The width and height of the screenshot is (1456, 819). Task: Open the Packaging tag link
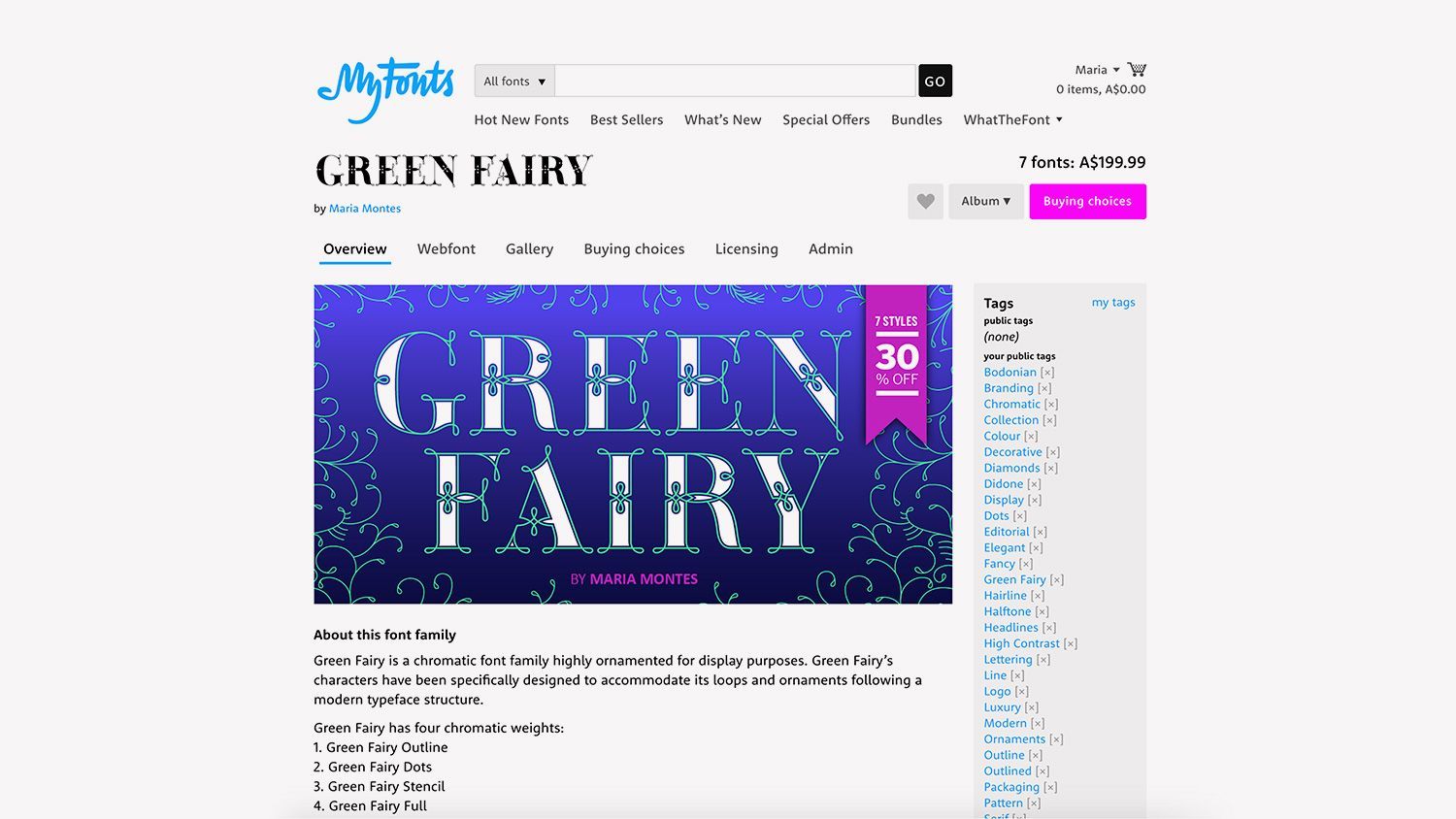[x=1011, y=788]
